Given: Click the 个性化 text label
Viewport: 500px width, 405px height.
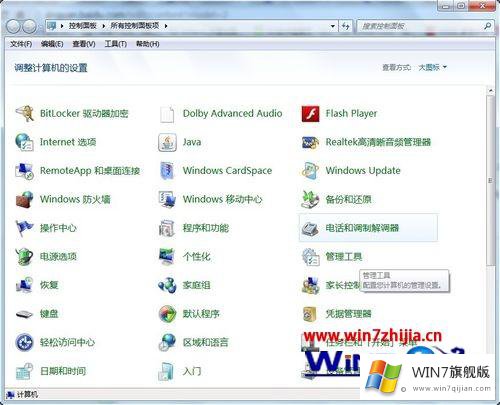Looking at the screenshot, I should coord(197,257).
